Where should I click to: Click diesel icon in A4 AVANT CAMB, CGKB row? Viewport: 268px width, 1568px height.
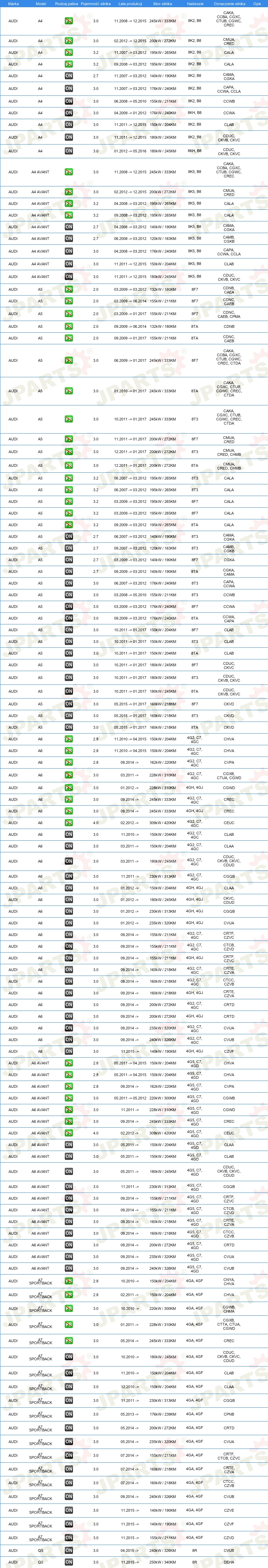69,239
